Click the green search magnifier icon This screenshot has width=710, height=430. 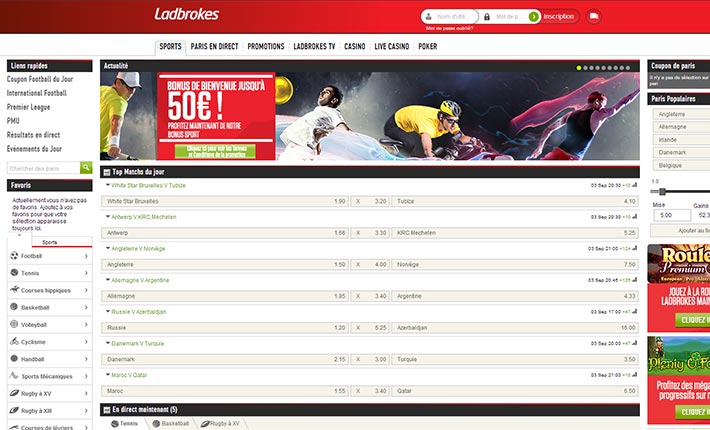coord(86,168)
